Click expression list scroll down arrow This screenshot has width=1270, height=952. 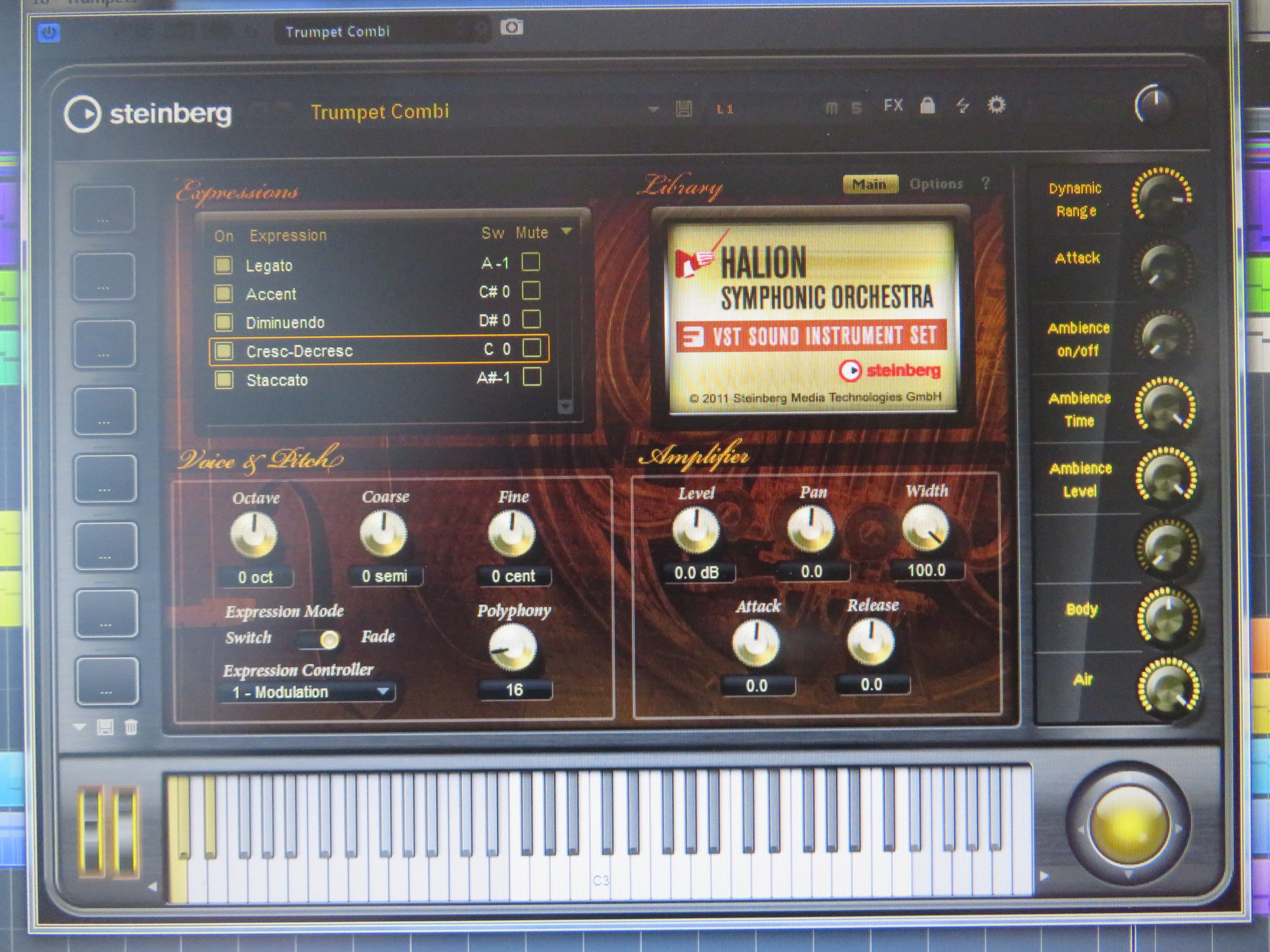coord(565,406)
